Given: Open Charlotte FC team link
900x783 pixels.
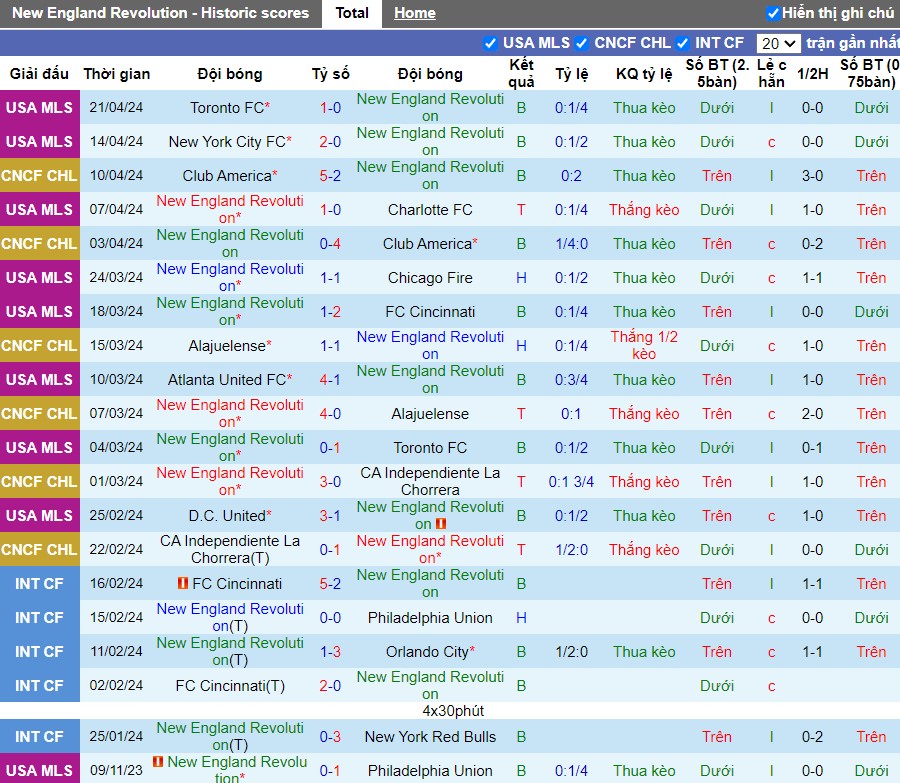Looking at the screenshot, I should tap(430, 210).
